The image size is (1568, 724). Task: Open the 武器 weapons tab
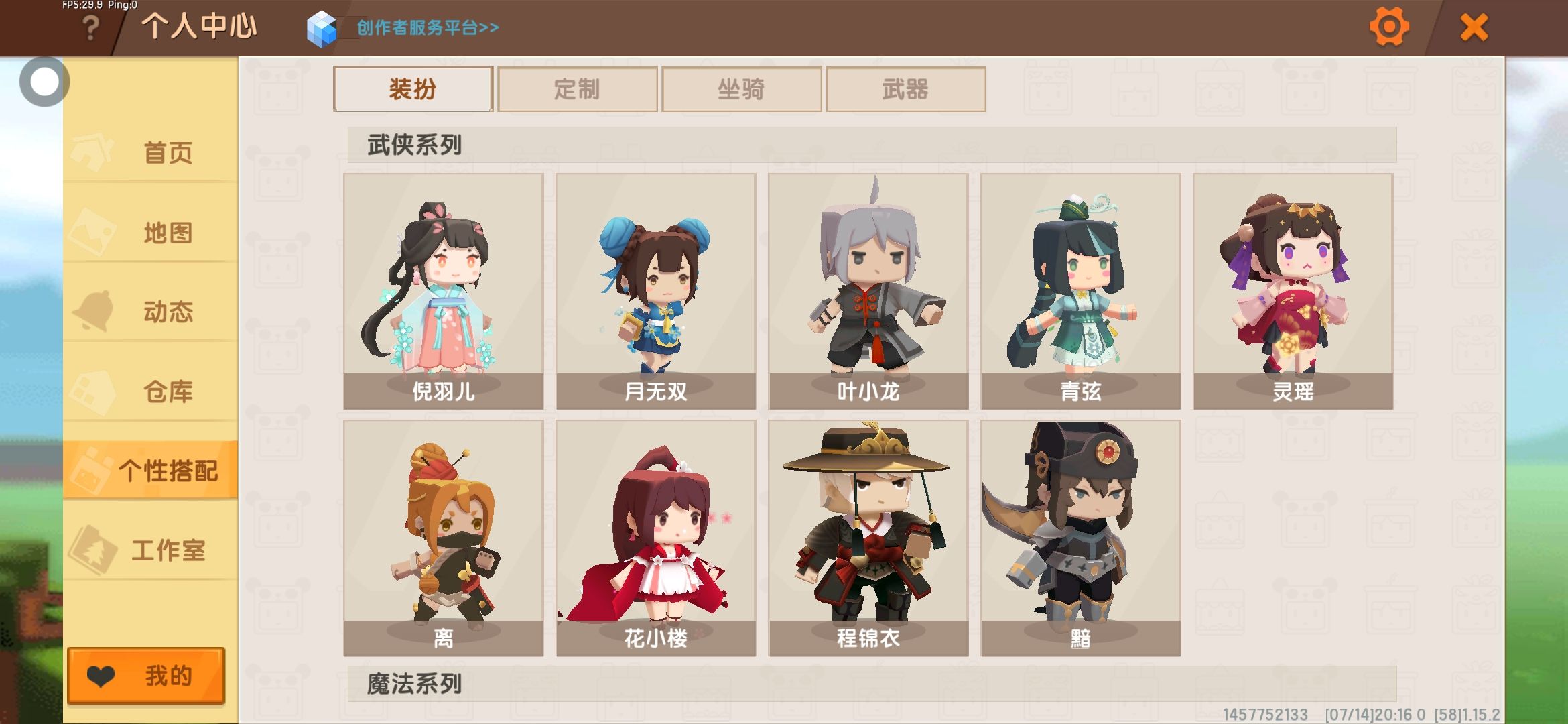click(905, 89)
